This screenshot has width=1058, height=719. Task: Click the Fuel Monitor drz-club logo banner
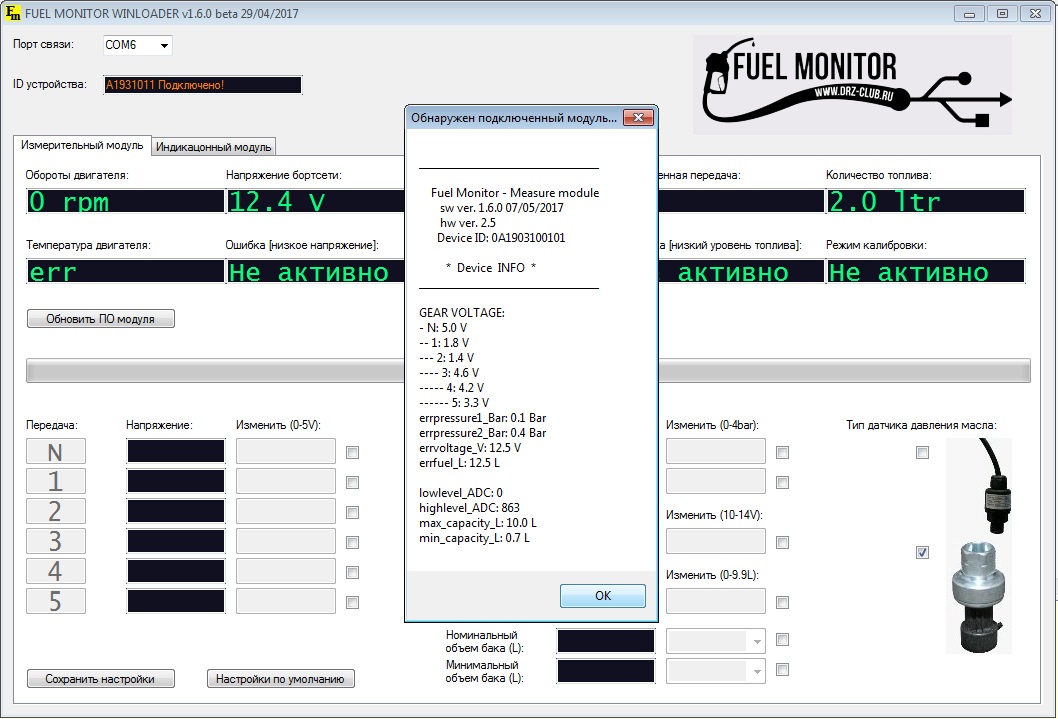(x=852, y=85)
